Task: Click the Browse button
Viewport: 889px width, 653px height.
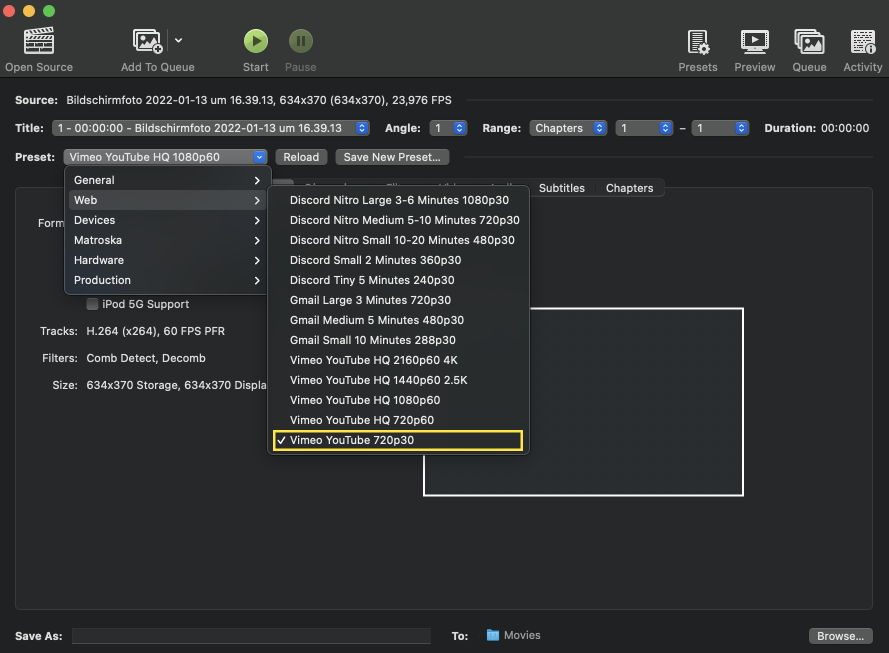Action: [x=840, y=636]
